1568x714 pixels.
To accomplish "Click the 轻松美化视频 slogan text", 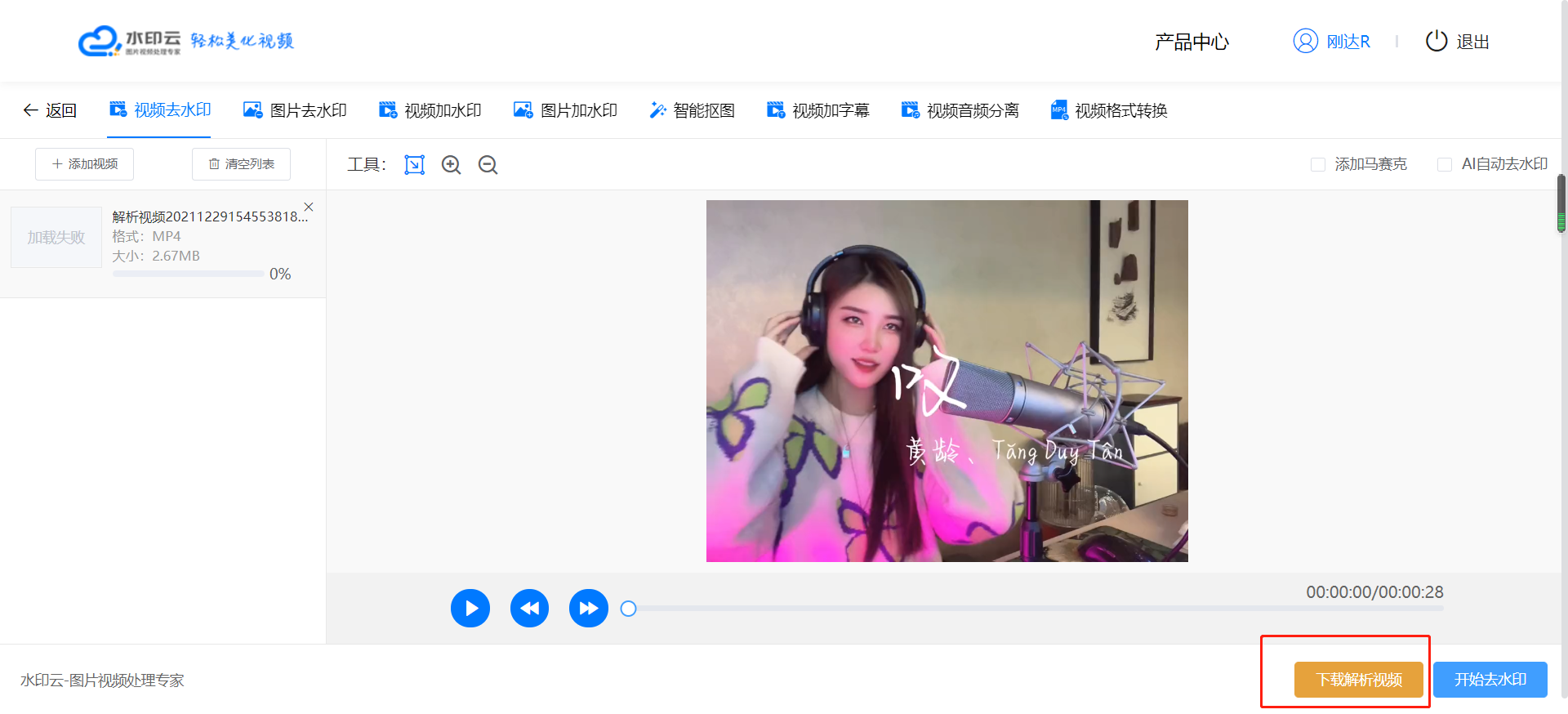I will [x=242, y=41].
